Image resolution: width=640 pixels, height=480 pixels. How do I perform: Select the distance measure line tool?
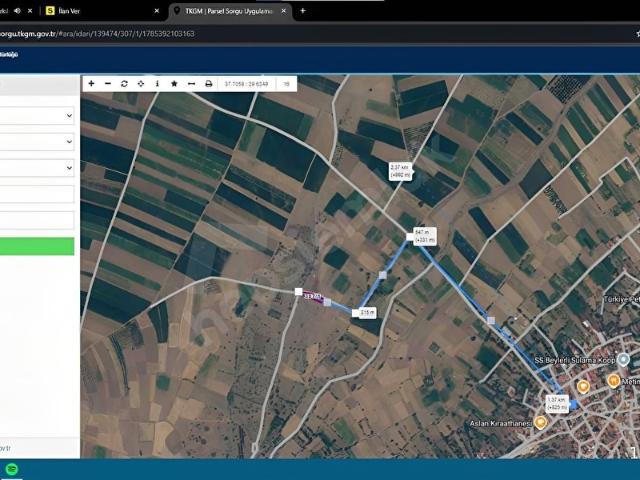click(191, 84)
